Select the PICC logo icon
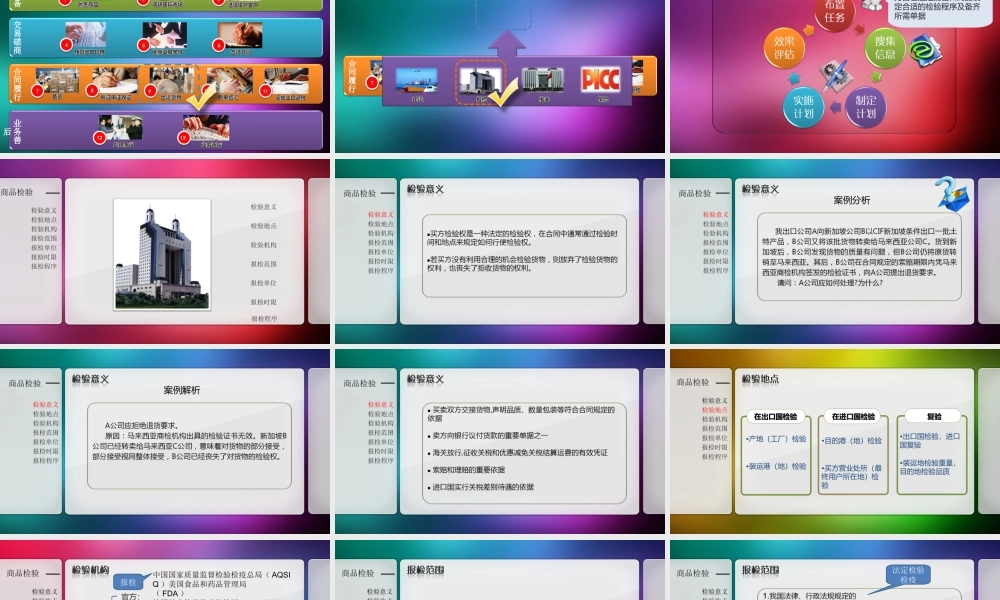Screen dimensions: 1000x600 tap(600, 78)
